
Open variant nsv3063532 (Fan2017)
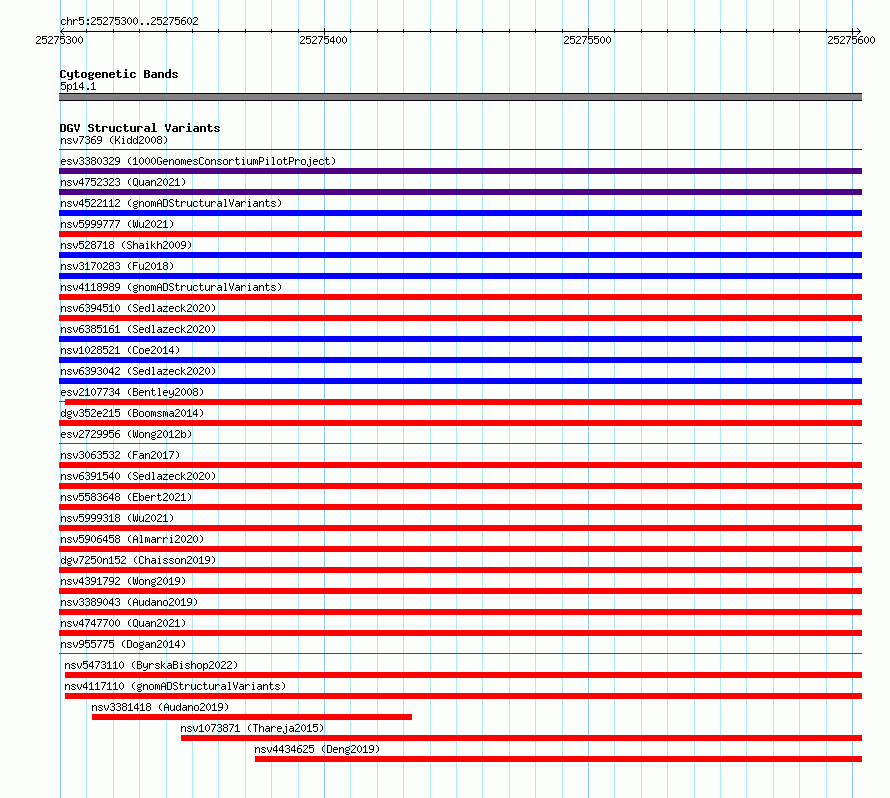coord(120,455)
